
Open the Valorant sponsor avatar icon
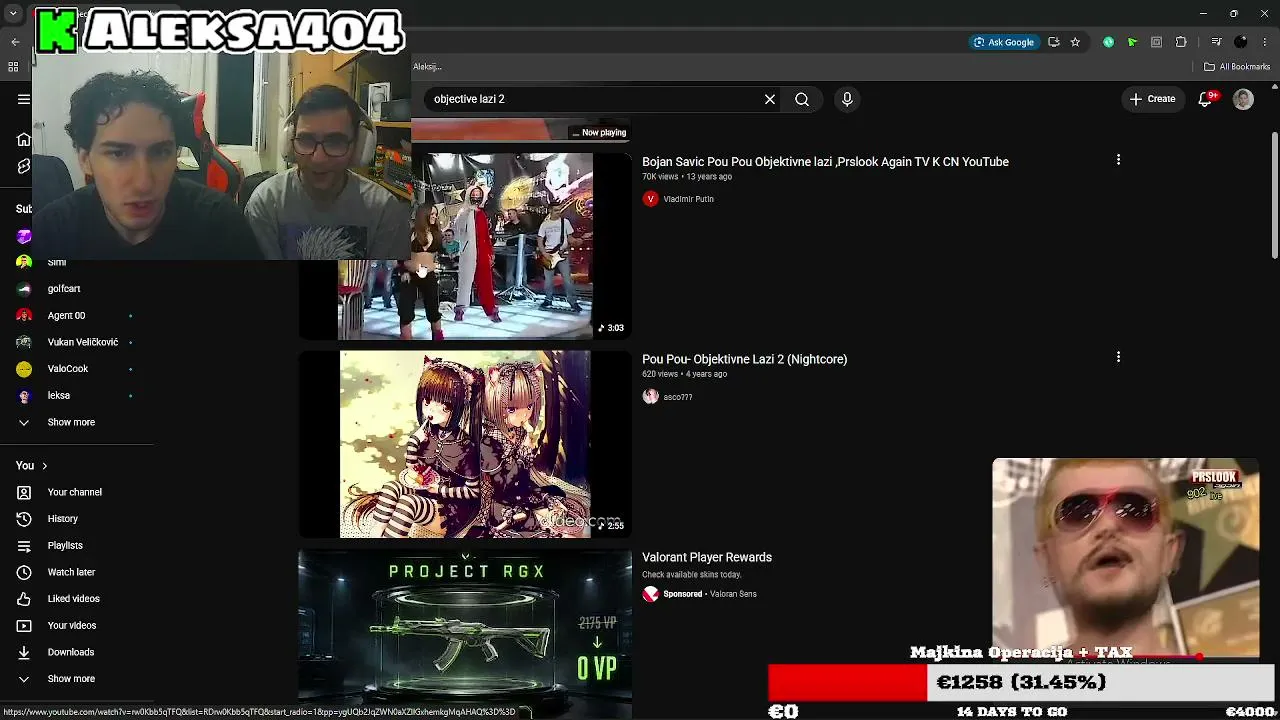click(x=651, y=594)
